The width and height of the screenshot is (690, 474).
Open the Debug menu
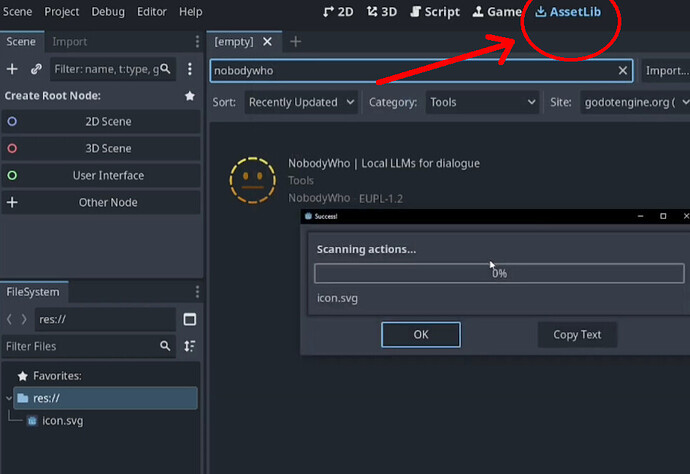click(108, 11)
